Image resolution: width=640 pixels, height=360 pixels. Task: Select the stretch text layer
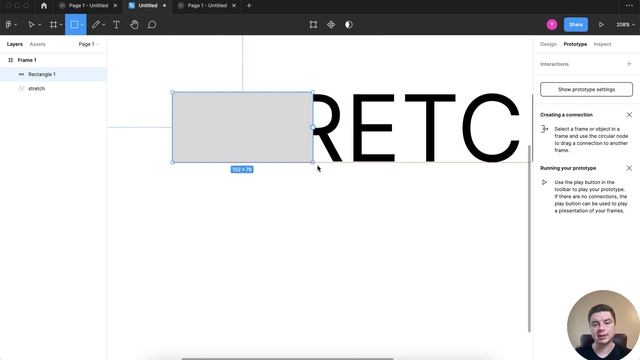(53, 89)
